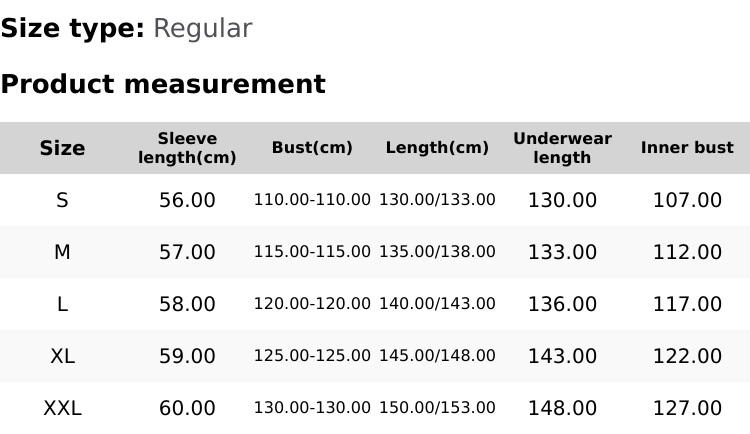750x434 pixels.
Task: Click underwear length value 143.00
Action: 562,356
